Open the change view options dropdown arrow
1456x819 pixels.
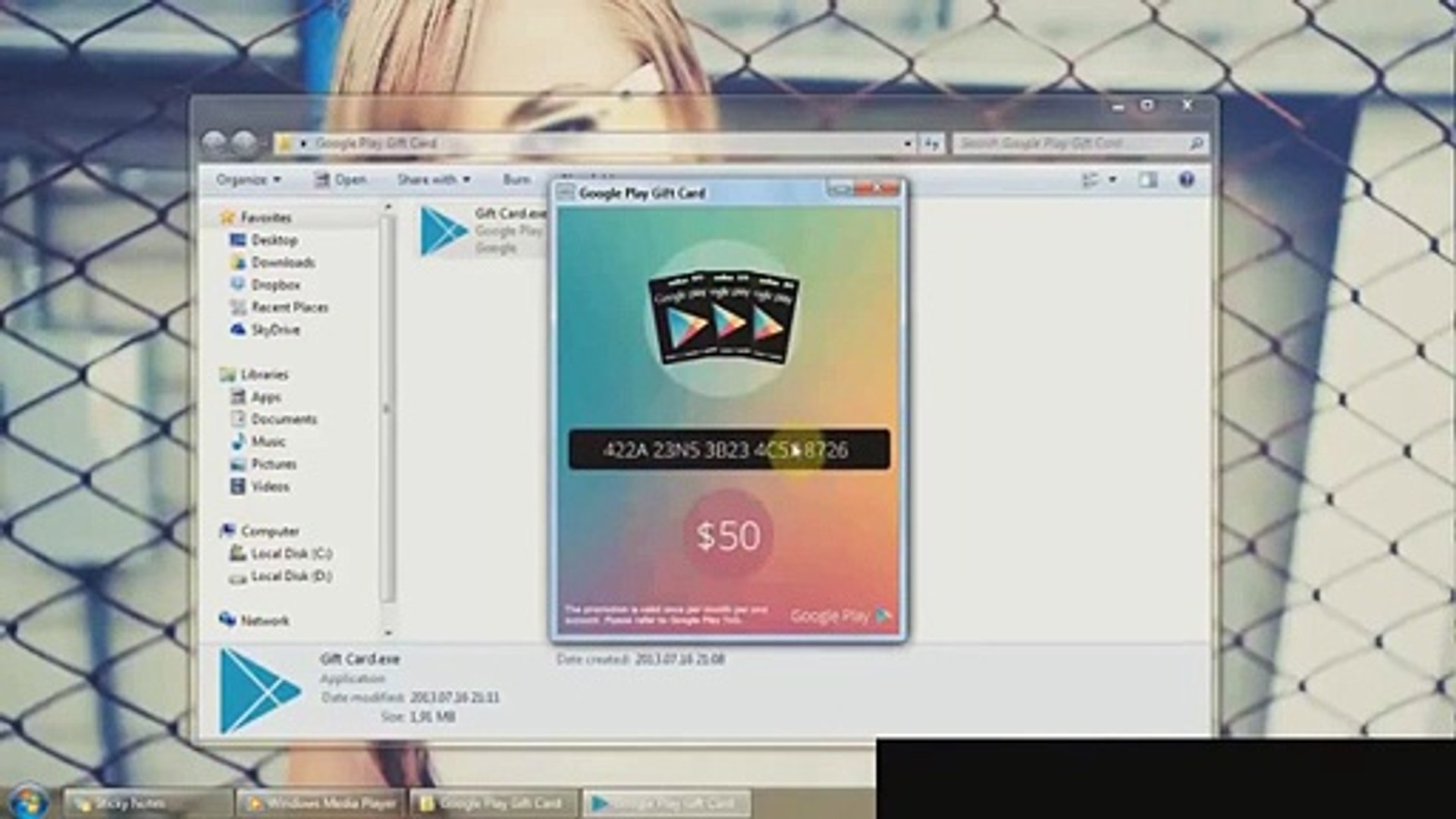1112,180
